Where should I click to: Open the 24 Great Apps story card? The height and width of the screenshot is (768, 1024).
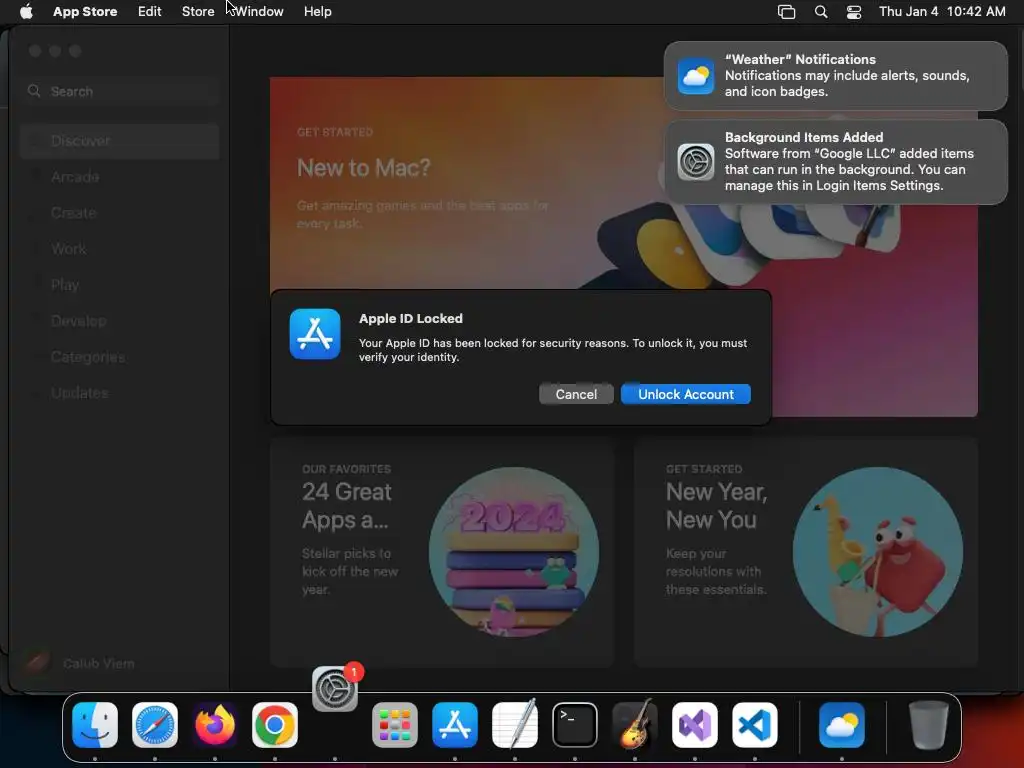pyautogui.click(x=442, y=552)
